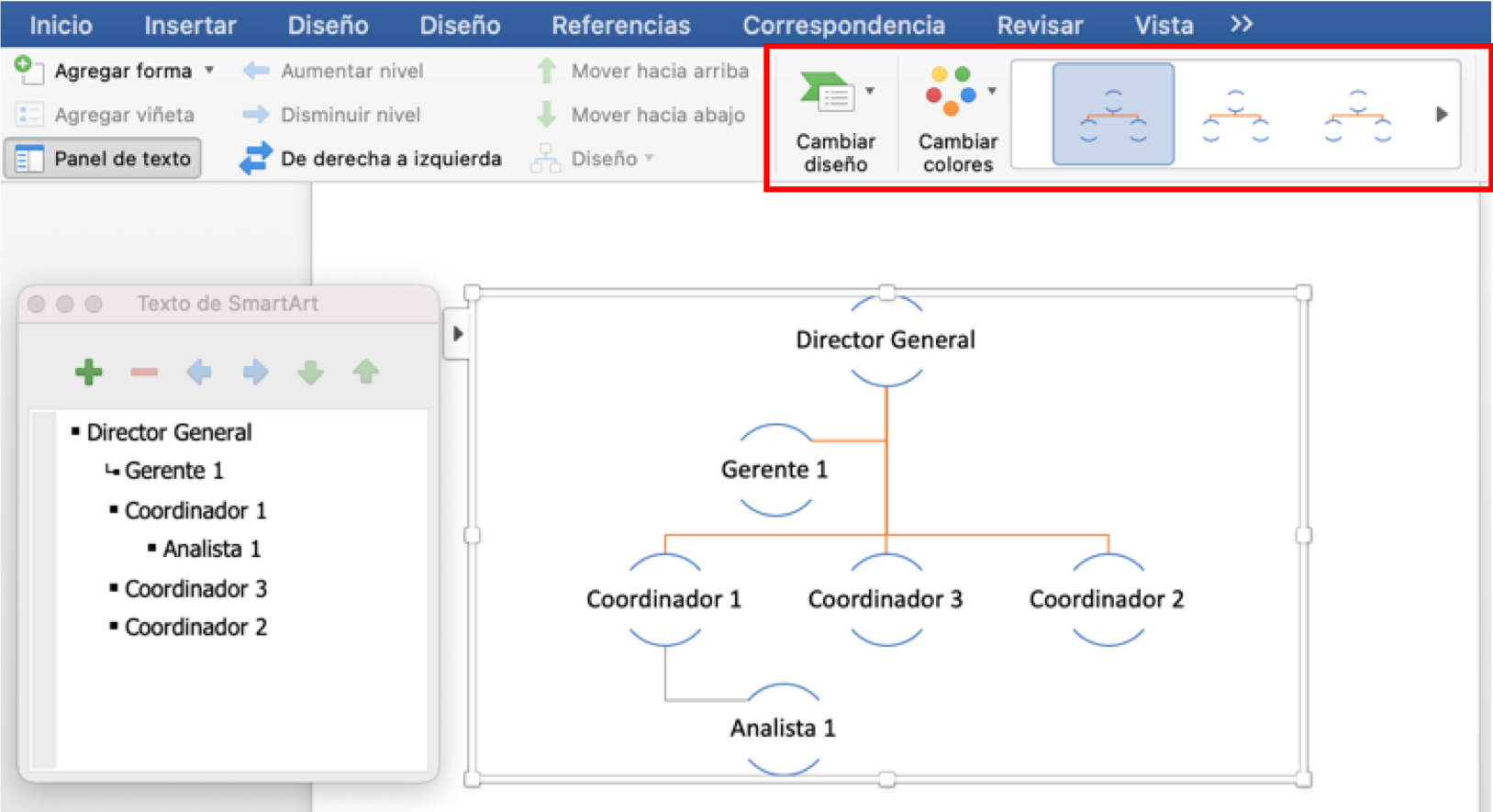
Task: Click the Agregar forma button
Action: pyautogui.click(x=104, y=71)
